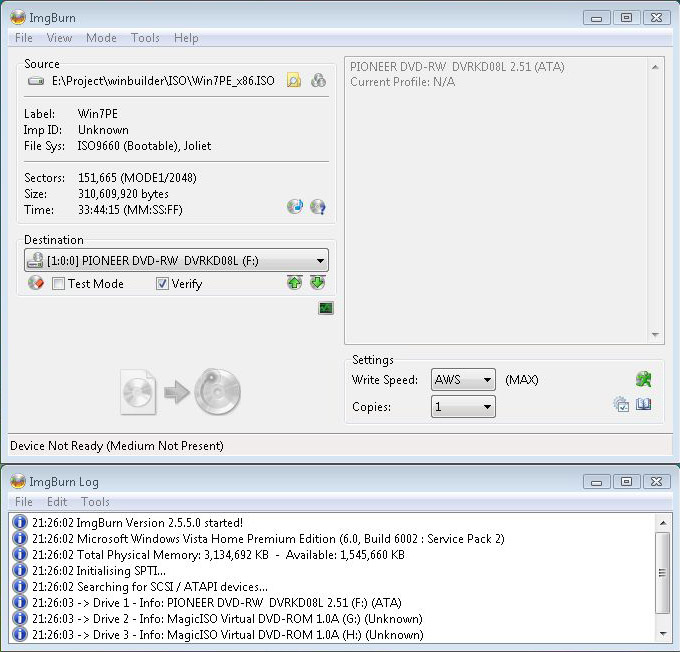
Task: Start the Write image to disc button
Action: pyautogui.click(x=180, y=392)
